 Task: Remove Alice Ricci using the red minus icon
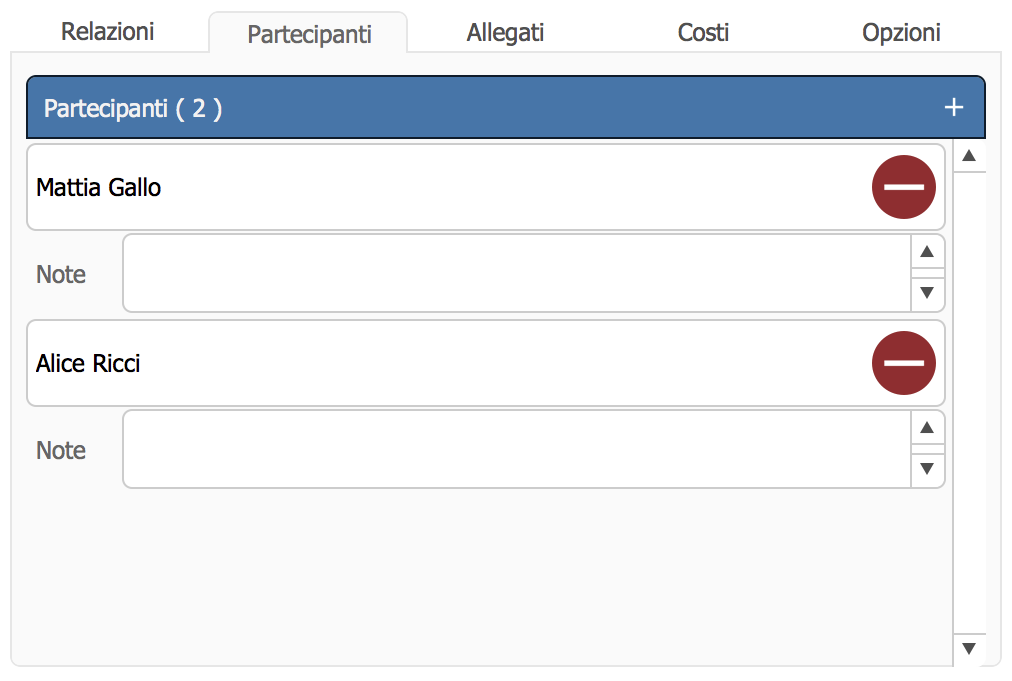(904, 363)
